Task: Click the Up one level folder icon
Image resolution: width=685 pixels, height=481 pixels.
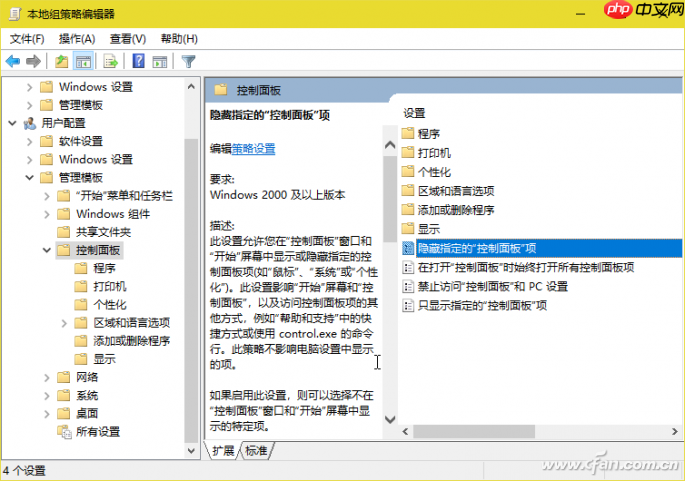Action: [x=62, y=62]
